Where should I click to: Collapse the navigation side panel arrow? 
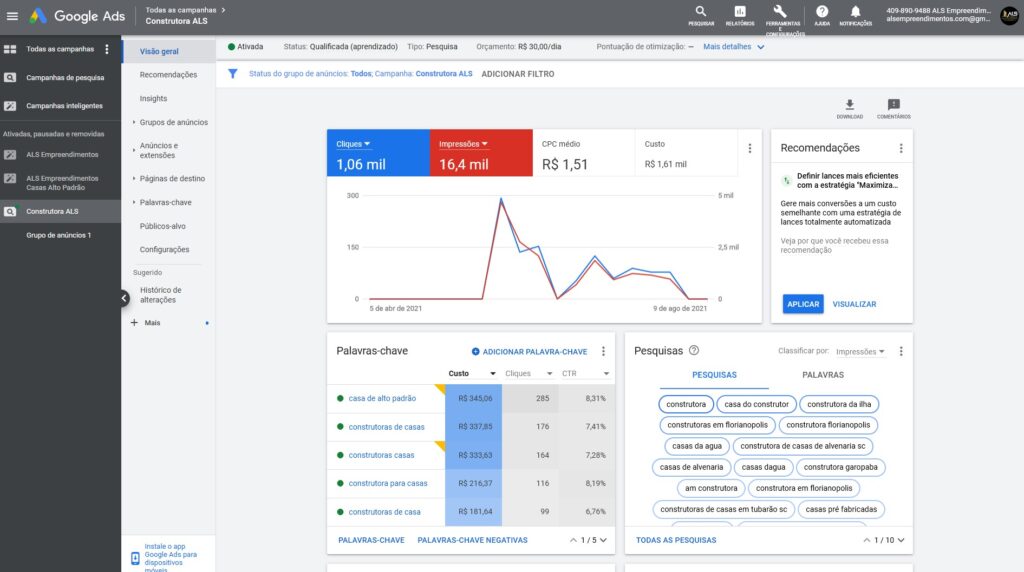coord(124,298)
